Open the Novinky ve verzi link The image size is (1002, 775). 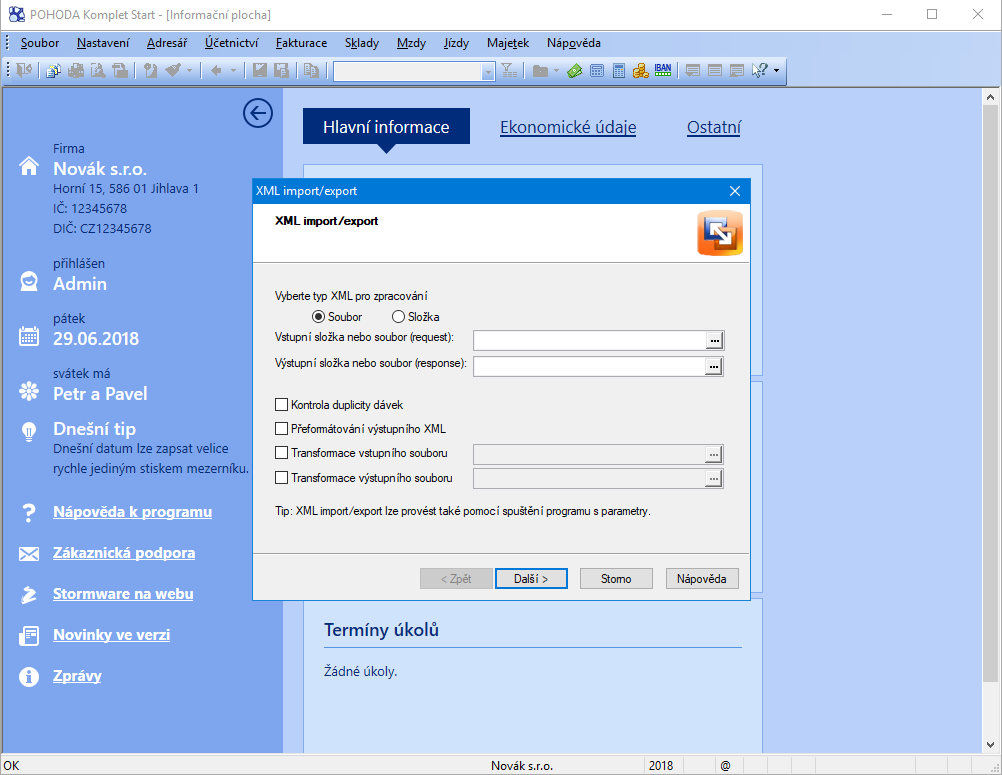pyautogui.click(x=112, y=634)
